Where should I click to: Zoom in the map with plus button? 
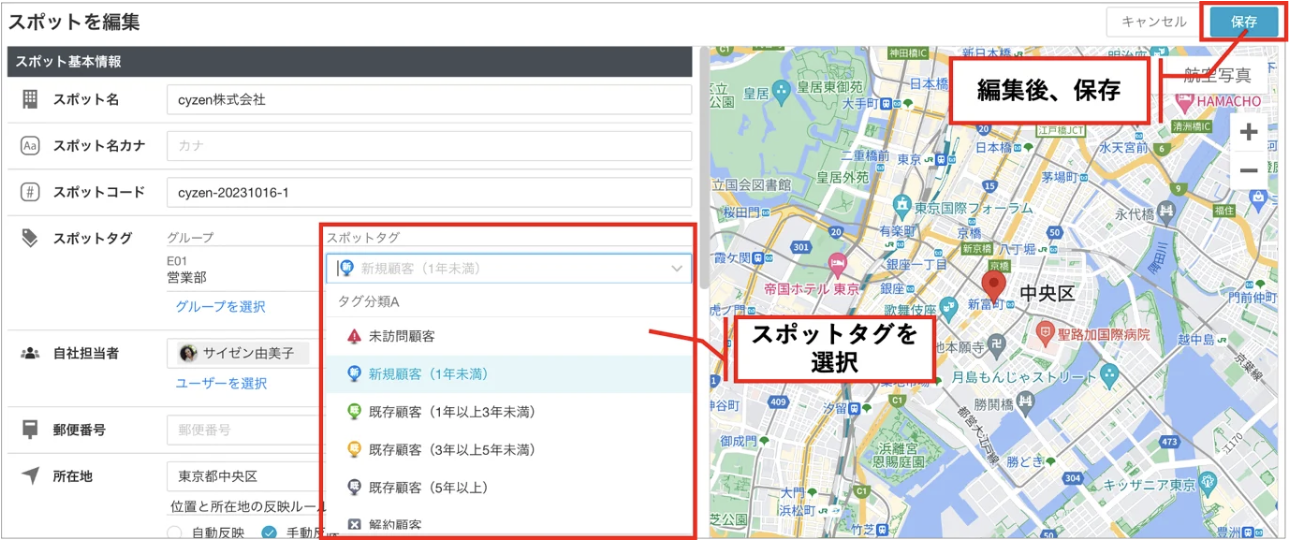coord(1248,132)
